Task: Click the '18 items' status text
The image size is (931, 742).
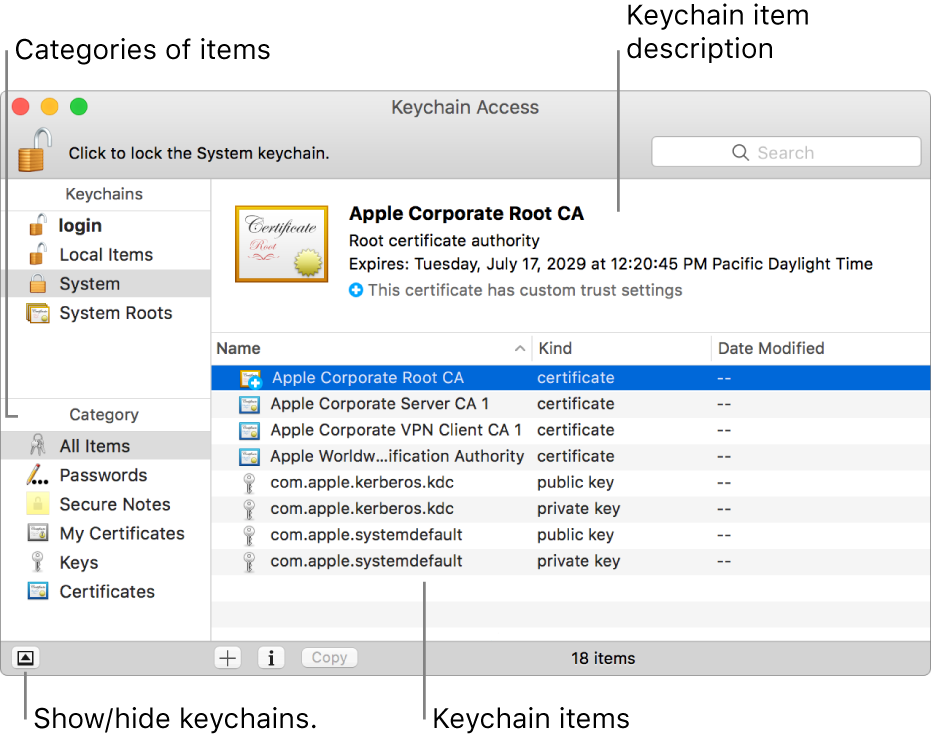Action: click(603, 658)
